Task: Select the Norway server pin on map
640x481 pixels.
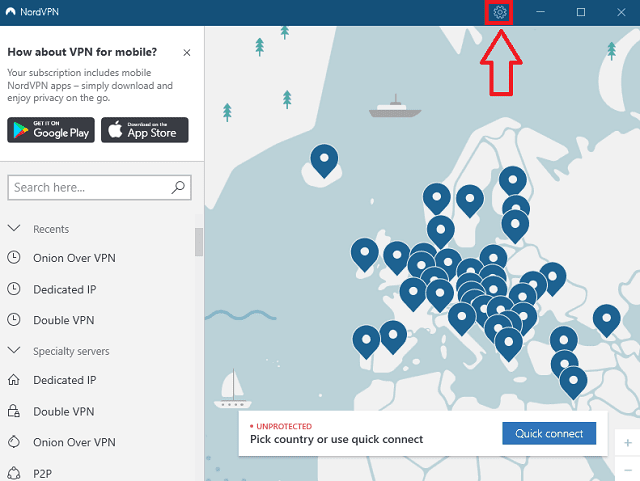Action: pos(437,198)
